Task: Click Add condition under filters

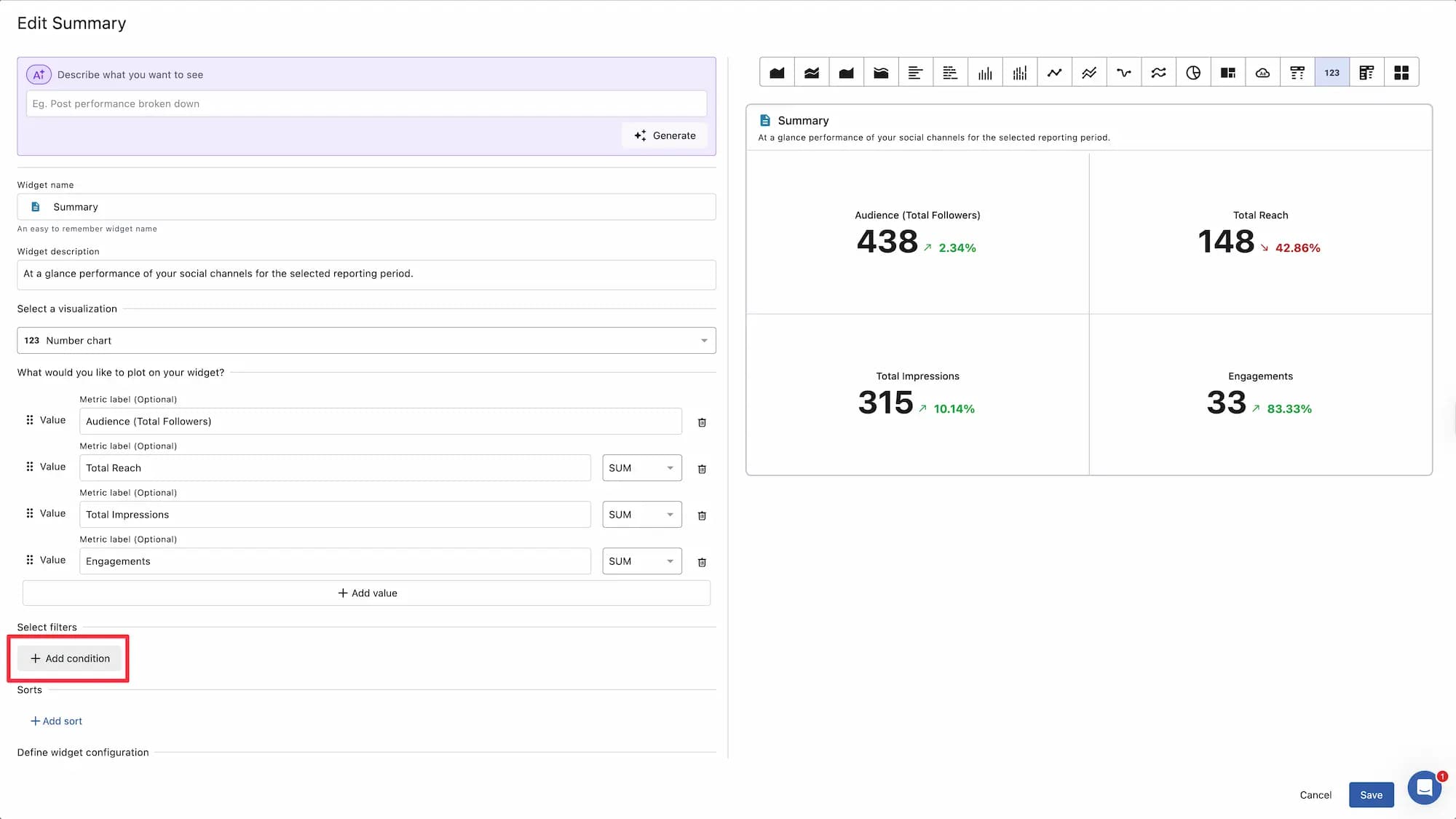Action: click(70, 658)
